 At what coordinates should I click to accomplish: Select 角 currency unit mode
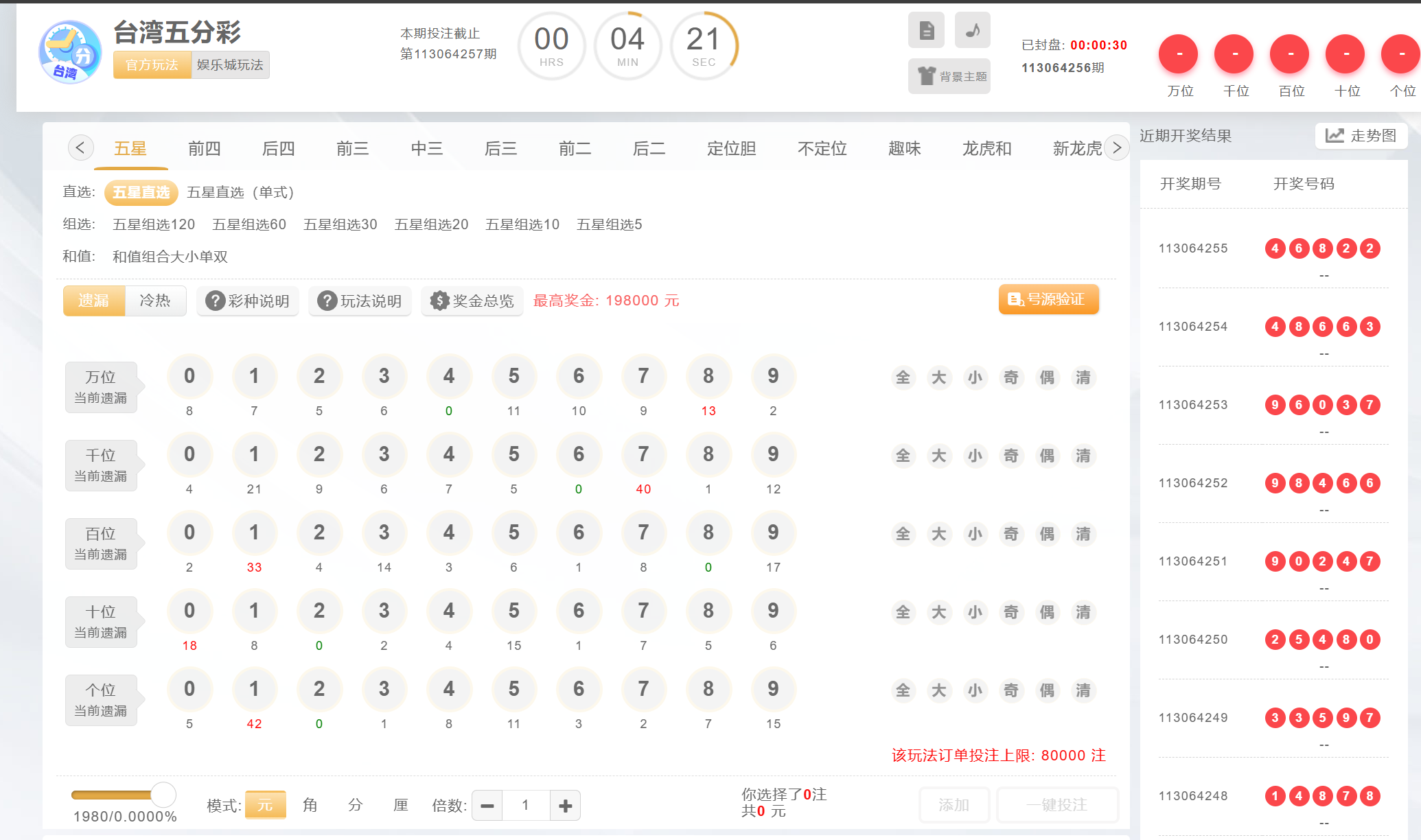[310, 805]
